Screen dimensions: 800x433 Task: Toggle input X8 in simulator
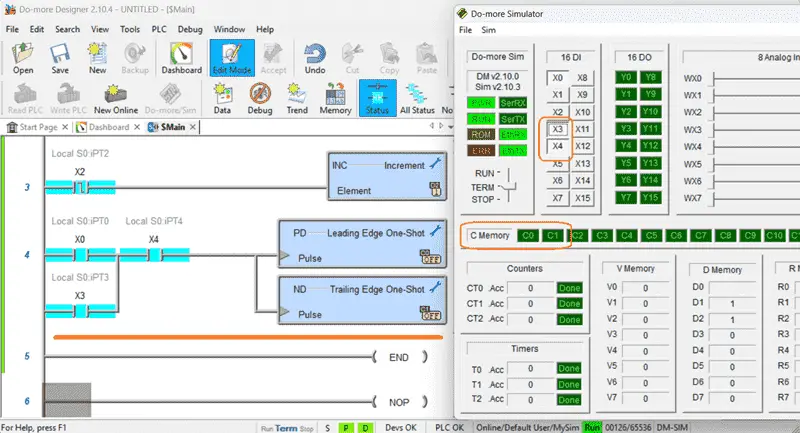582,78
